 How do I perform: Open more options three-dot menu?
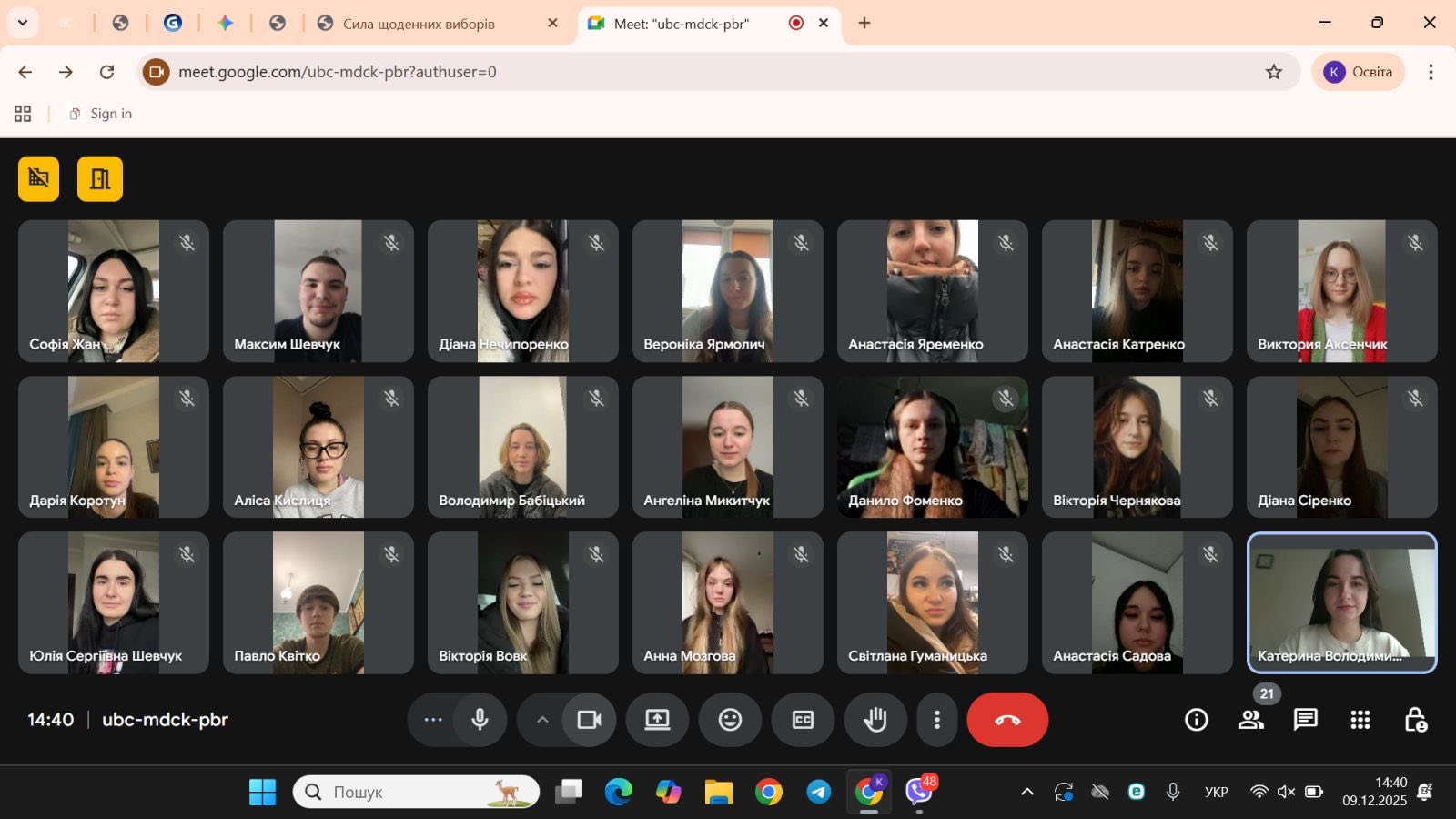point(936,720)
